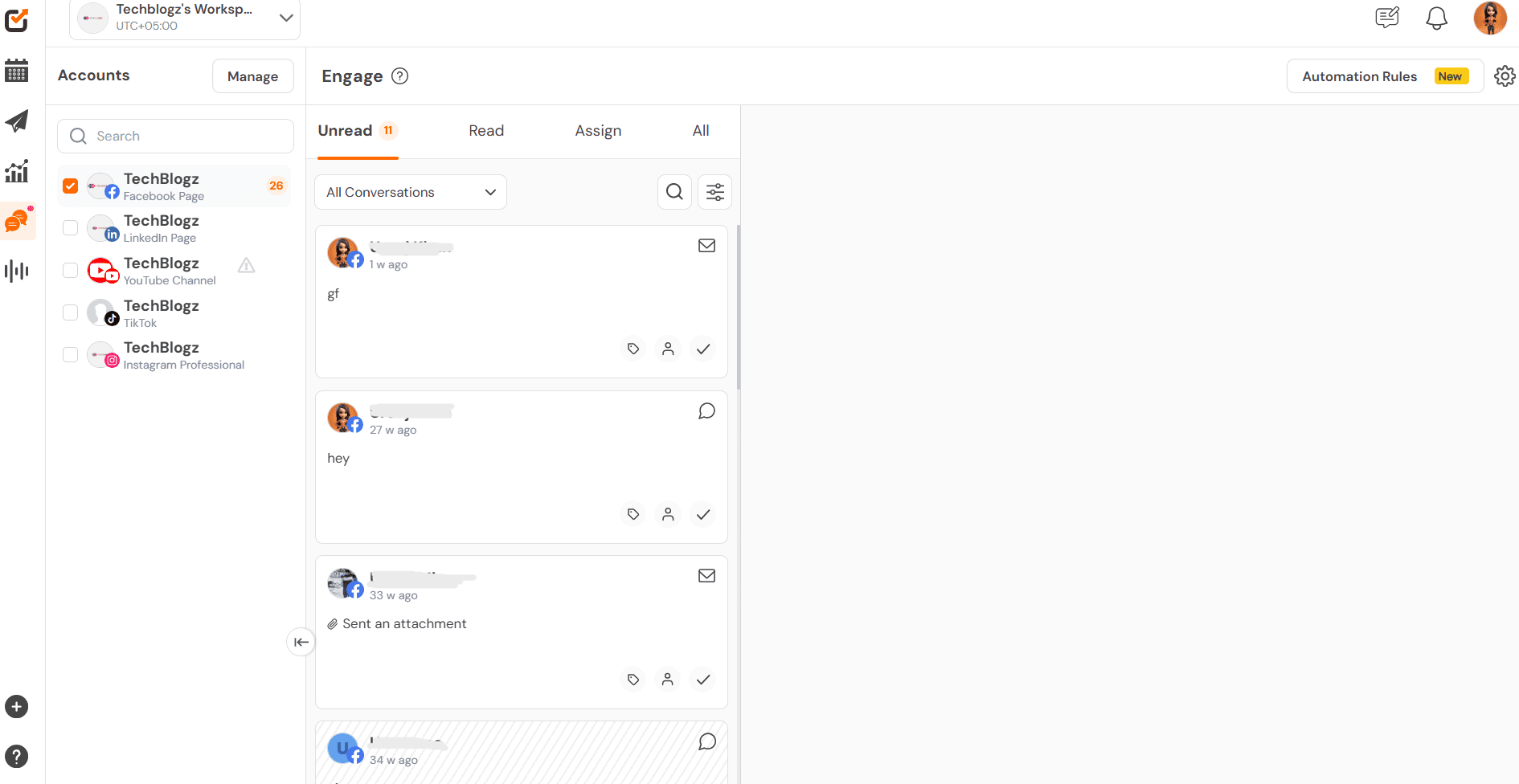
Task: Open the notifications bell
Action: [1436, 18]
